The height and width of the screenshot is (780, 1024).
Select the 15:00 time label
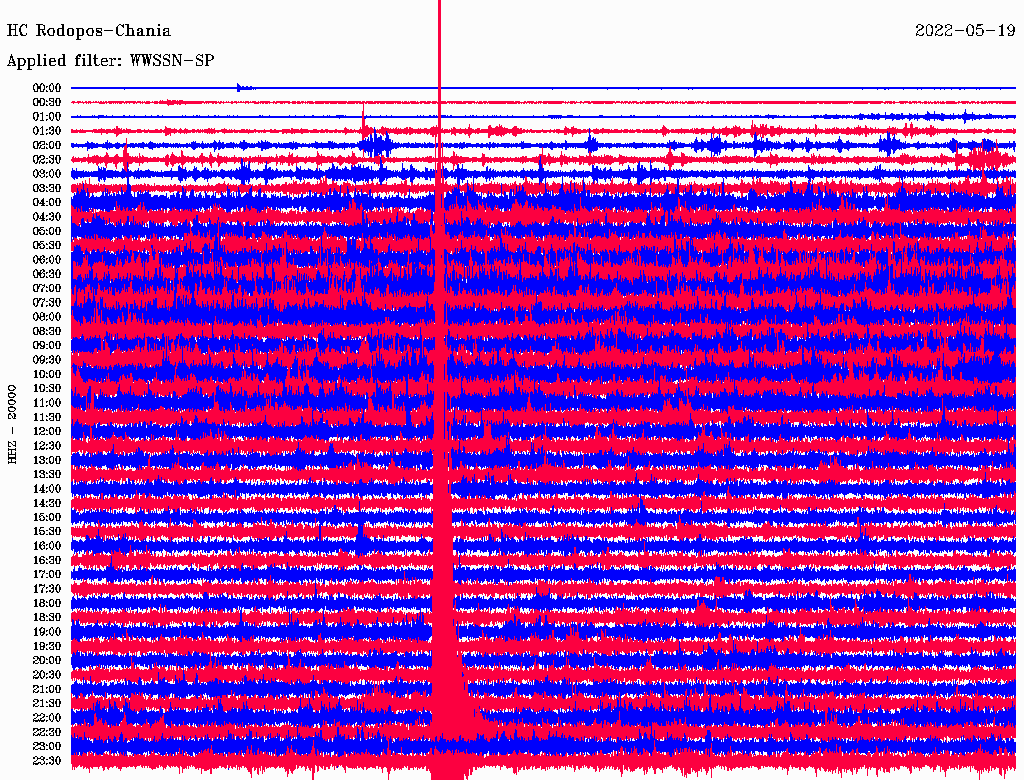pyautogui.click(x=47, y=517)
